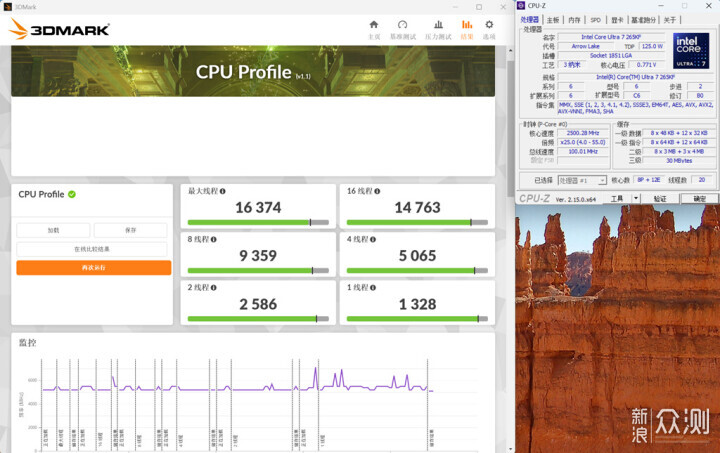The height and width of the screenshot is (453, 720).
Task: Click the 验证 button in CPU-Z
Action: tap(659, 198)
